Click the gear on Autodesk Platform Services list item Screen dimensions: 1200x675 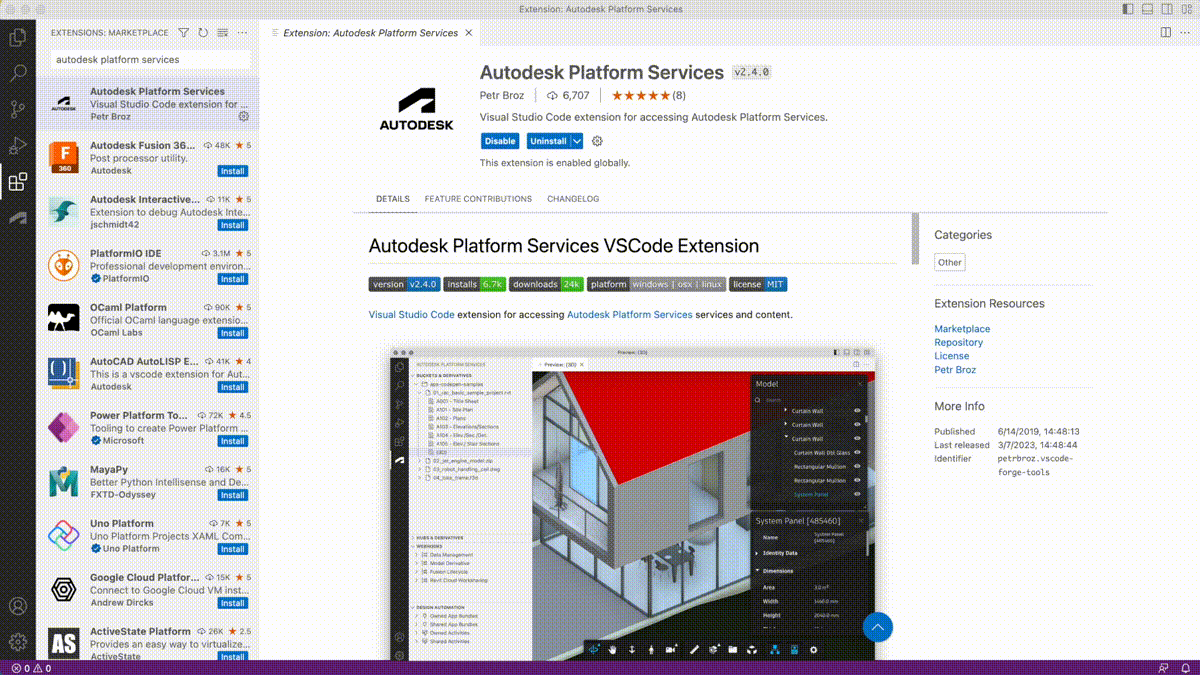(243, 117)
